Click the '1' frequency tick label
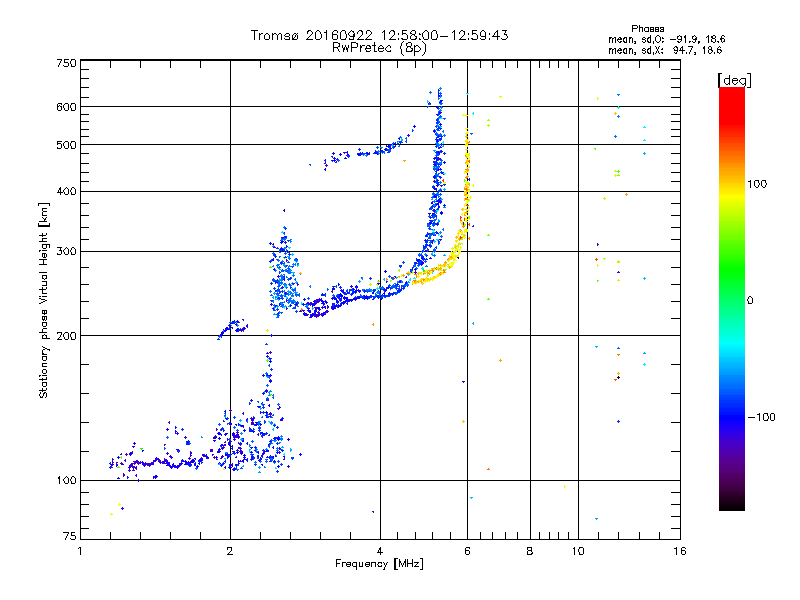This screenshot has width=800, height=600. click(80, 551)
